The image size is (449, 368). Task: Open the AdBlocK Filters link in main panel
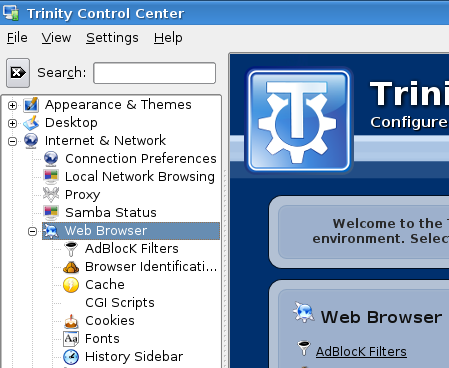click(x=361, y=352)
